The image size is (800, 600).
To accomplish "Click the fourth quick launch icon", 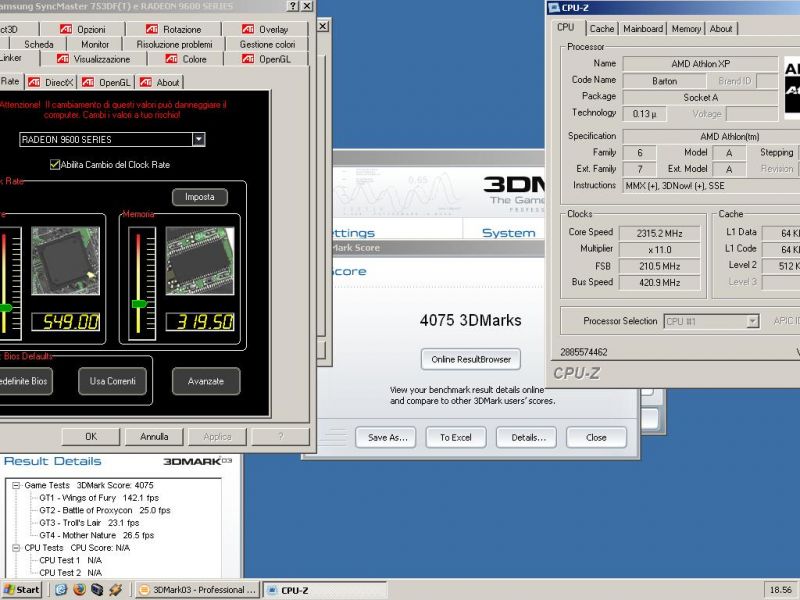I will 115,590.
